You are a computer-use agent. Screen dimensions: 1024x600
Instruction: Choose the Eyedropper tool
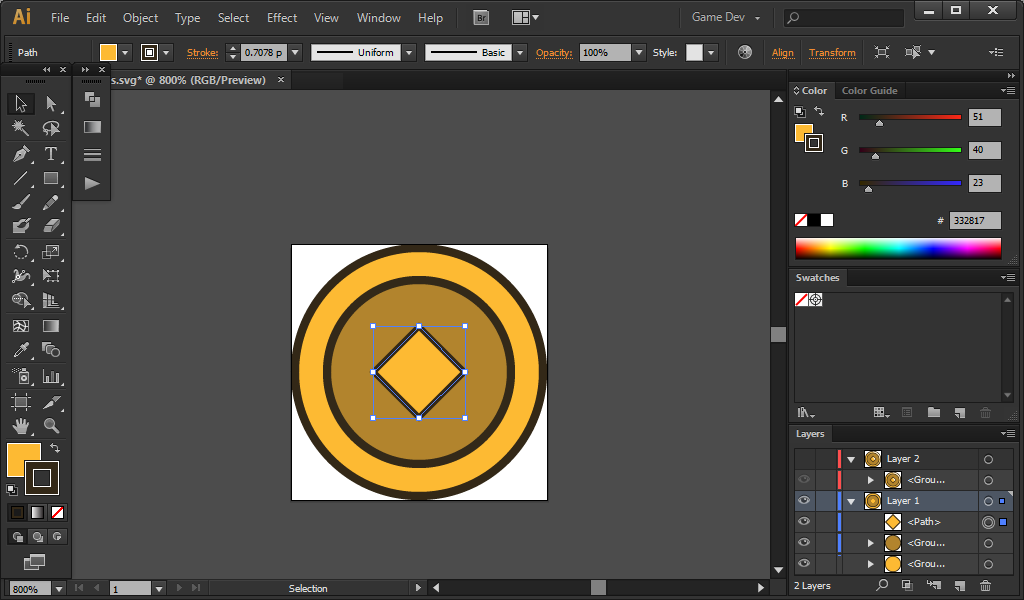(21, 350)
